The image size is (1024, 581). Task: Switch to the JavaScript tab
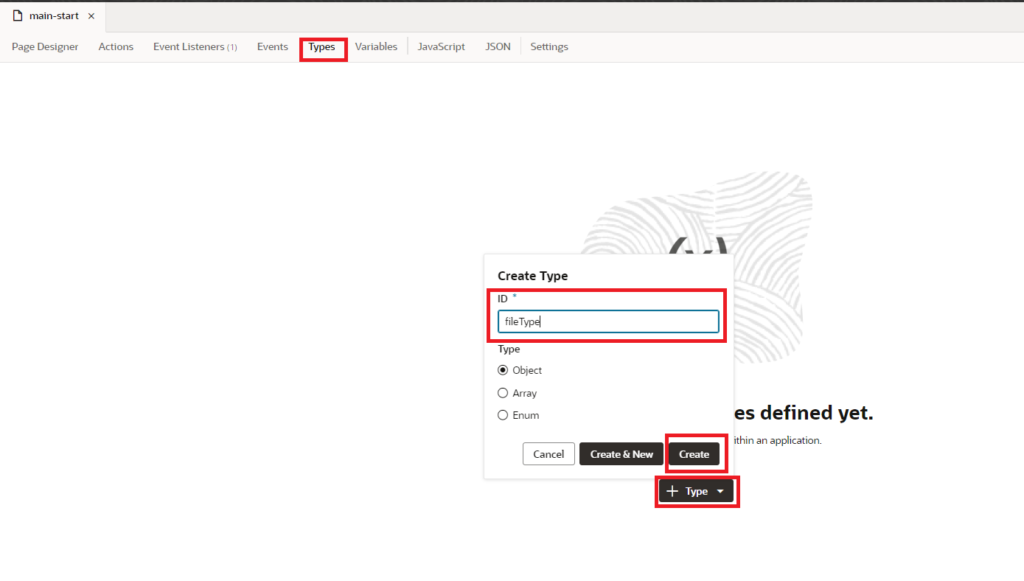441,46
